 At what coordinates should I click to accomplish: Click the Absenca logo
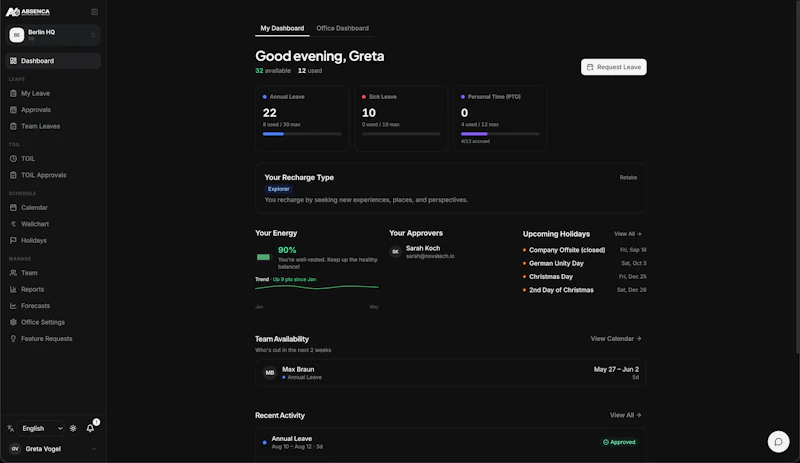pyautogui.click(x=28, y=12)
